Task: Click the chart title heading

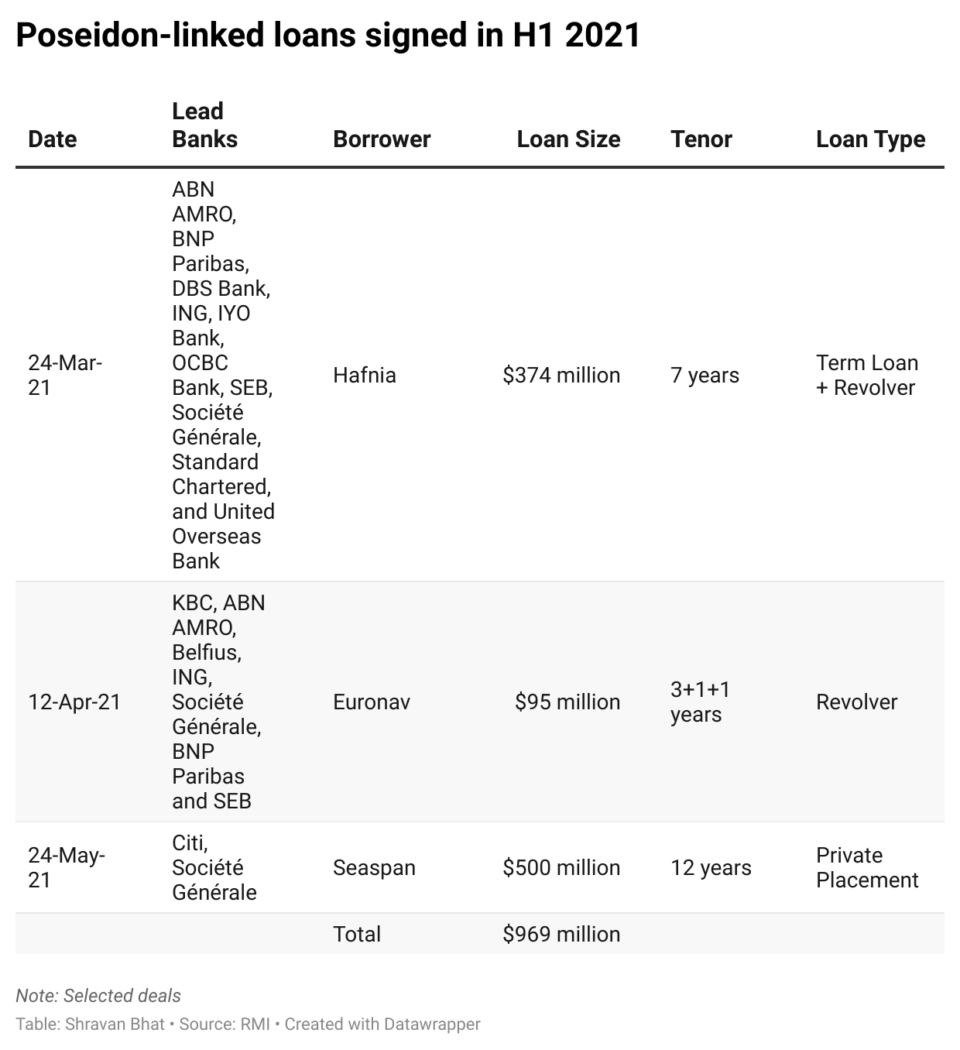Action: (x=328, y=36)
